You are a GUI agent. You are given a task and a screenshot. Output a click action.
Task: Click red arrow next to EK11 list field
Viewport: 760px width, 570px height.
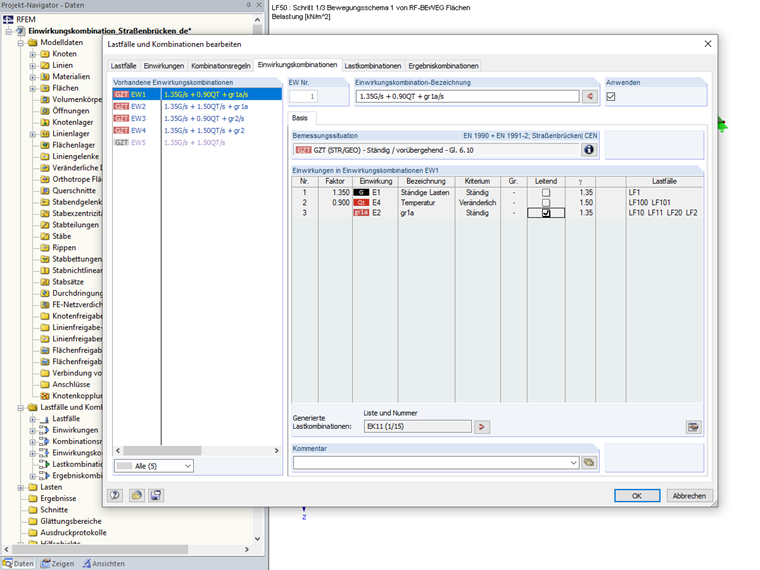[x=482, y=427]
